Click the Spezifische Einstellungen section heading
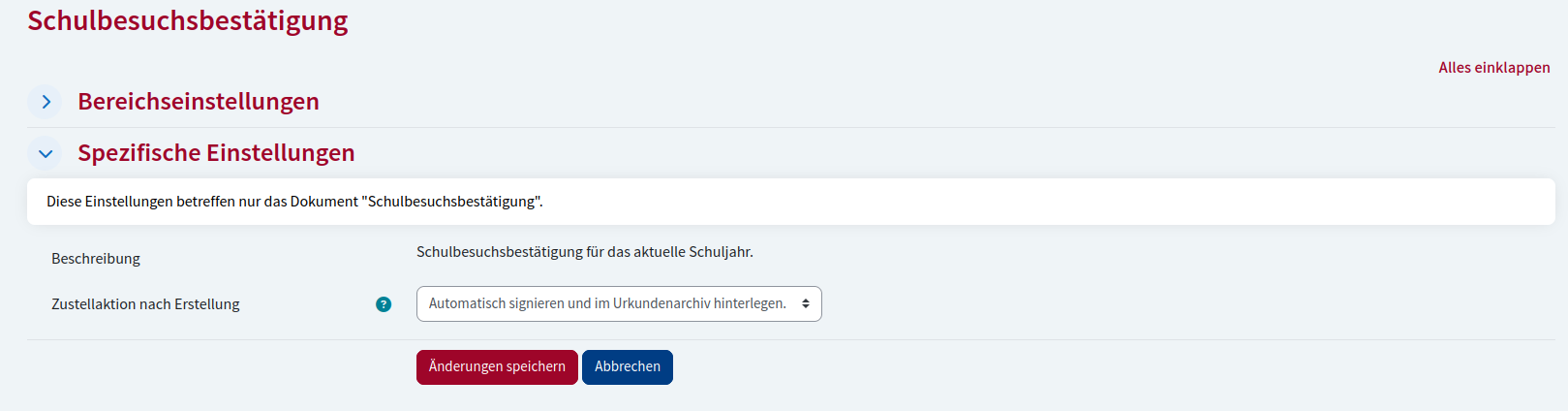Screen dimensions: 1568x411 click(216, 153)
